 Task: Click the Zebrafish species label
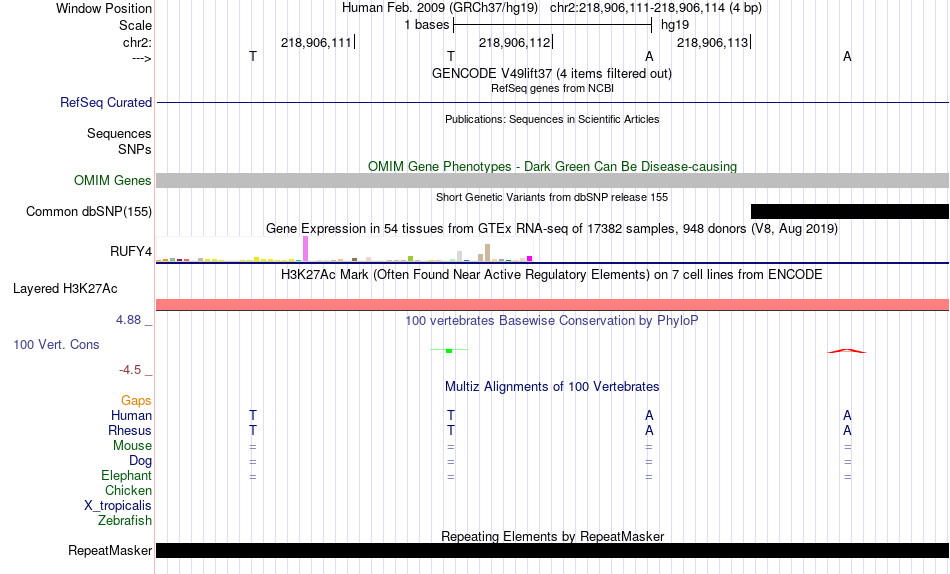point(125,520)
